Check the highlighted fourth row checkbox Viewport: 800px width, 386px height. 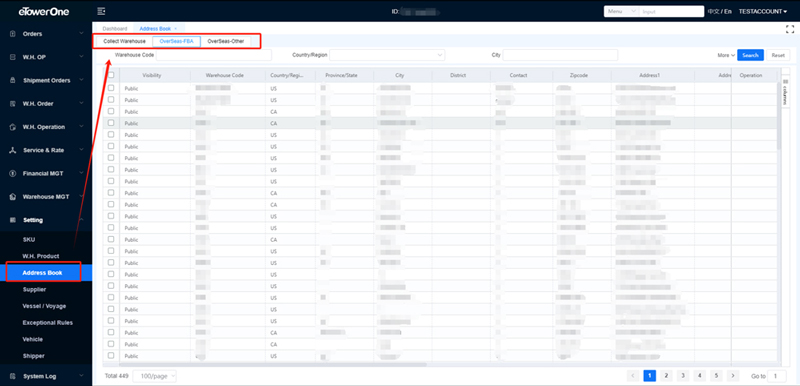111,123
